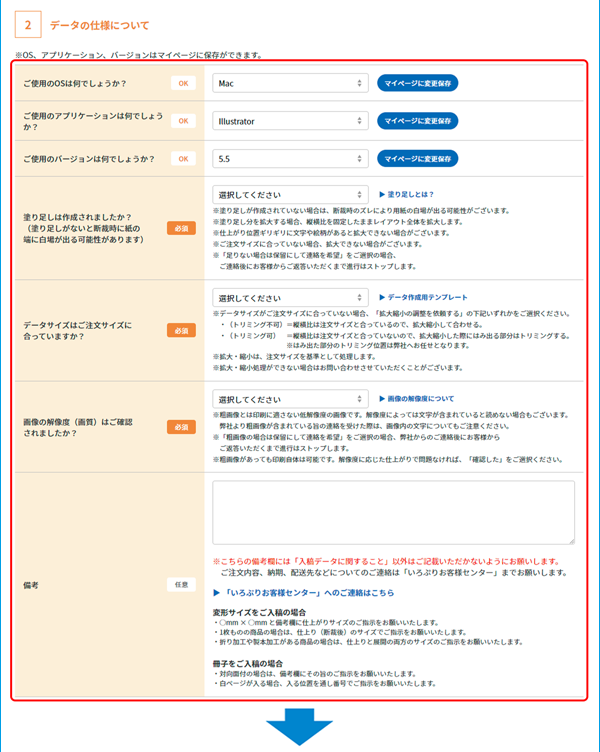
Task: Open the 画像の解像度について link
Action: click(416, 399)
